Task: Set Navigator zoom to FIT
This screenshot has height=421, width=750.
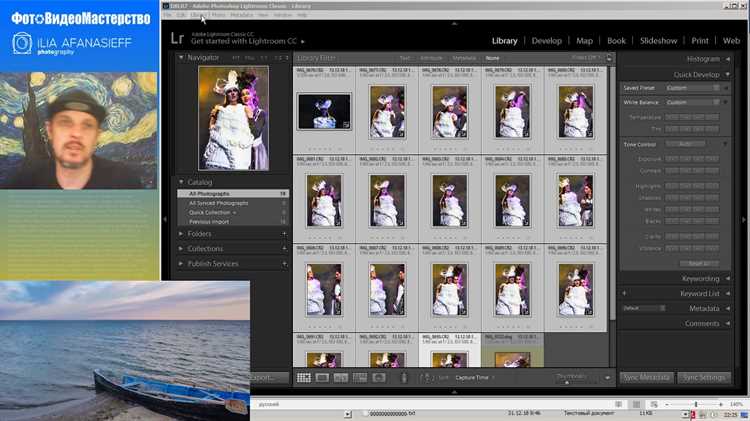Action: (x=235, y=58)
